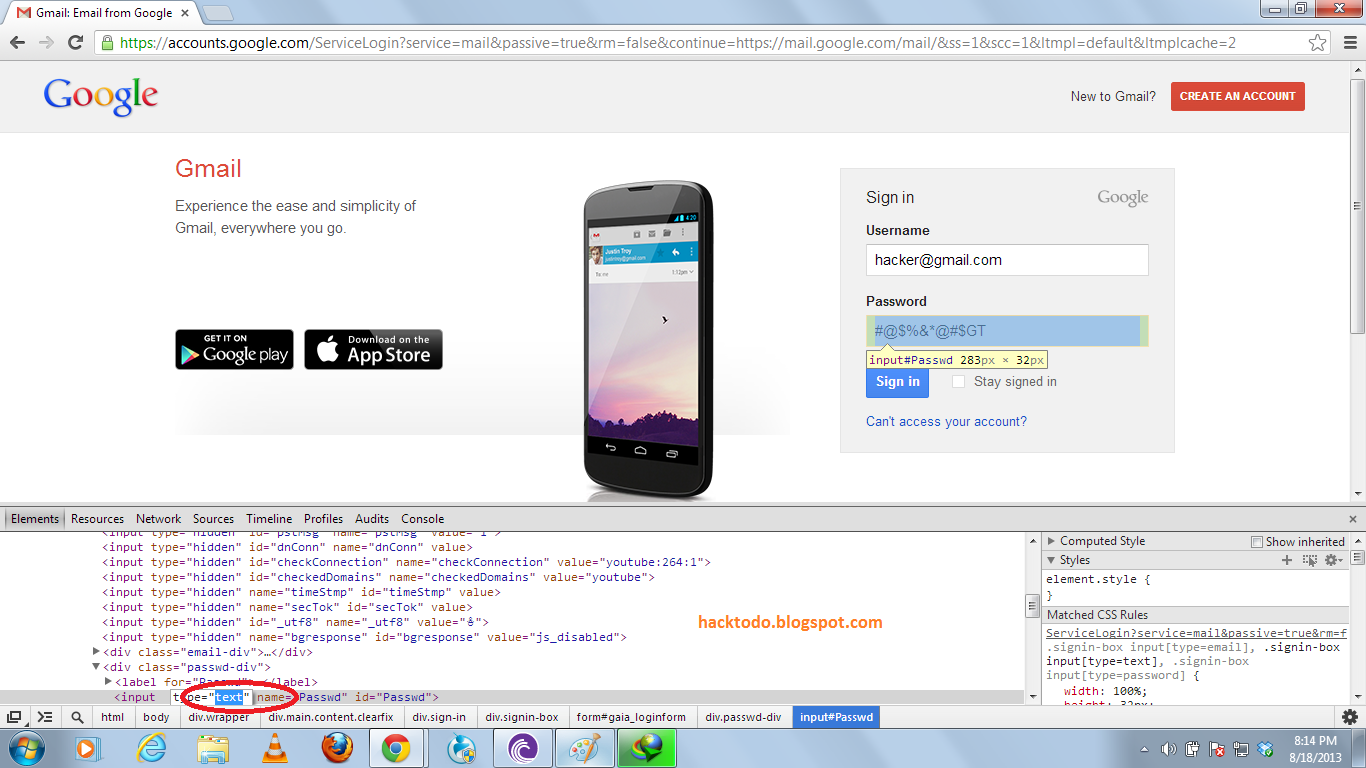This screenshot has width=1366, height=768.
Task: Select the html breadcrumb
Action: (112, 717)
